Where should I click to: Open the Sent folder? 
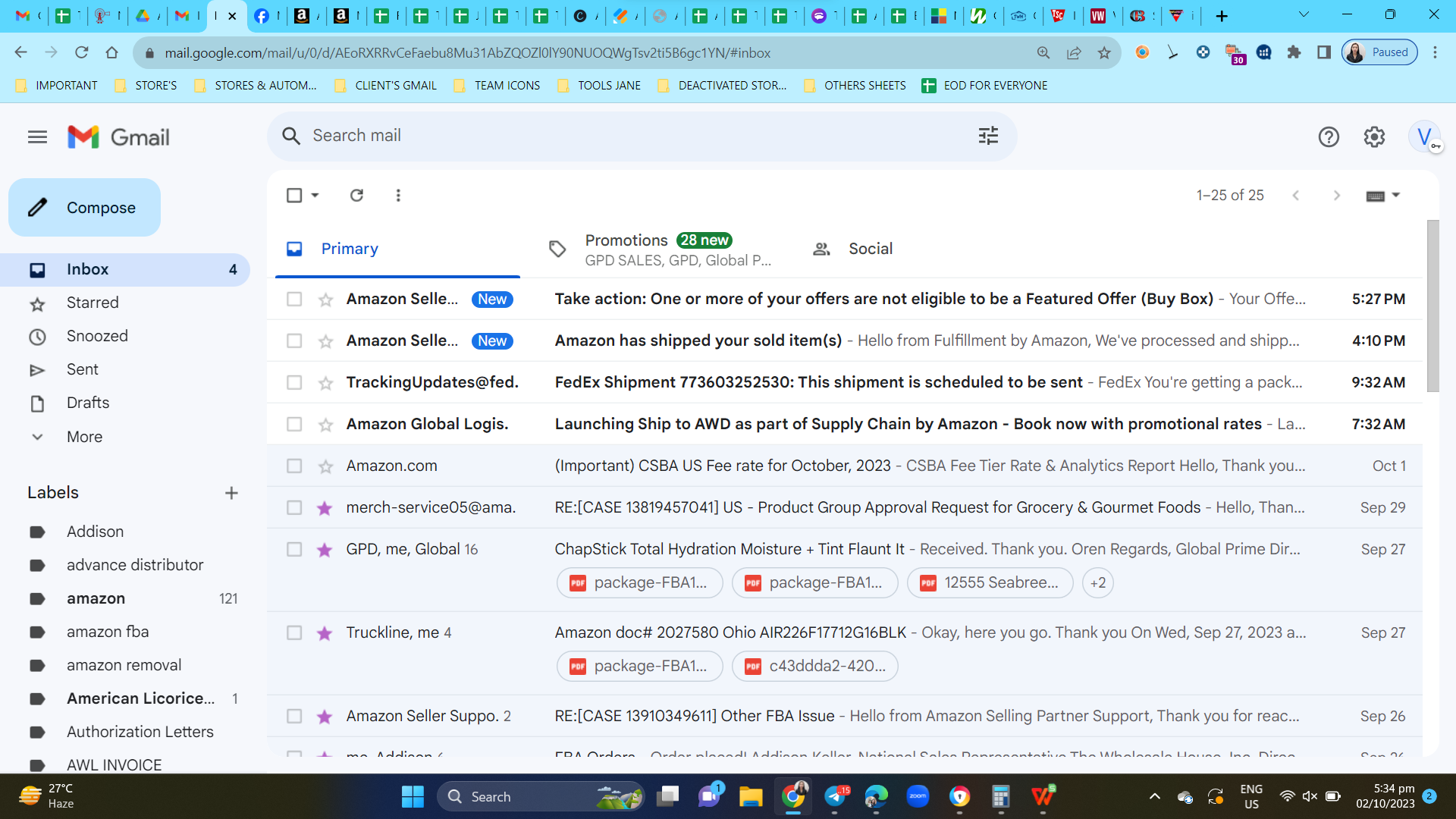click(83, 370)
